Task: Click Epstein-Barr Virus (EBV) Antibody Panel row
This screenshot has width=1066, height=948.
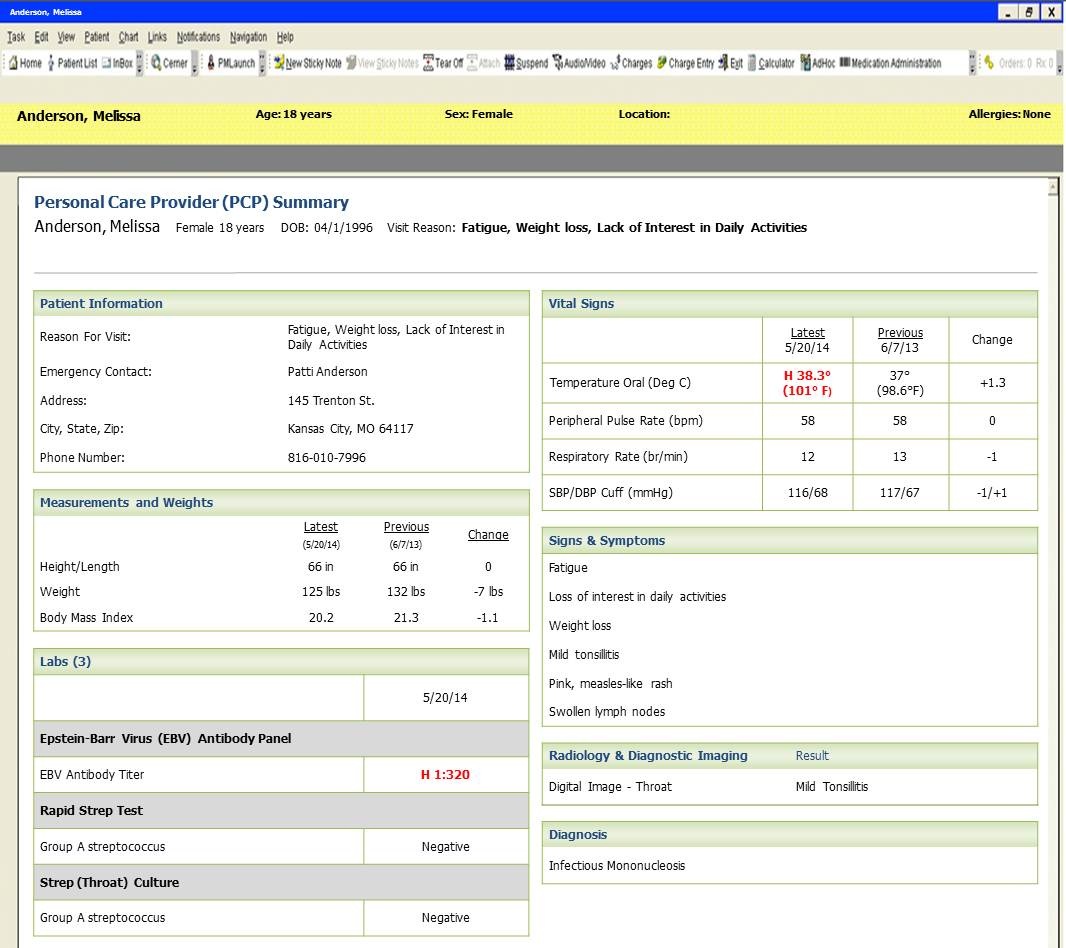Action: pos(281,739)
